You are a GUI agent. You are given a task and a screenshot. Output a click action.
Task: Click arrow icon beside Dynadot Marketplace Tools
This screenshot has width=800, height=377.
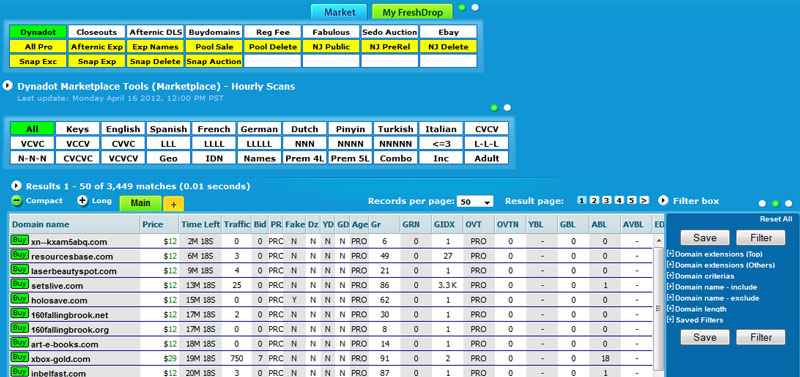[8, 86]
